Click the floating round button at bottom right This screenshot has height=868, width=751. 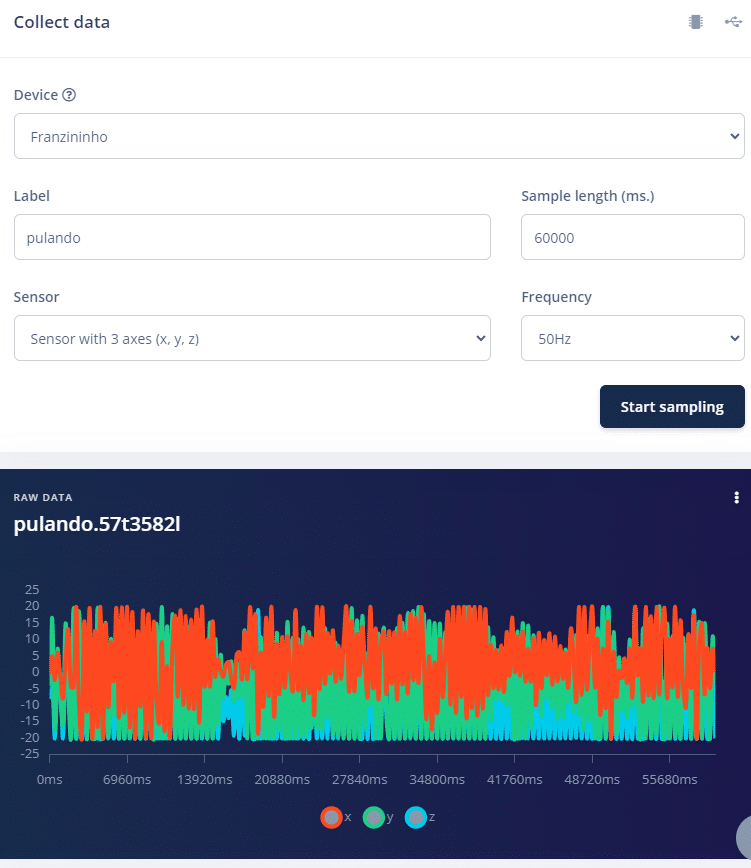coord(743,838)
